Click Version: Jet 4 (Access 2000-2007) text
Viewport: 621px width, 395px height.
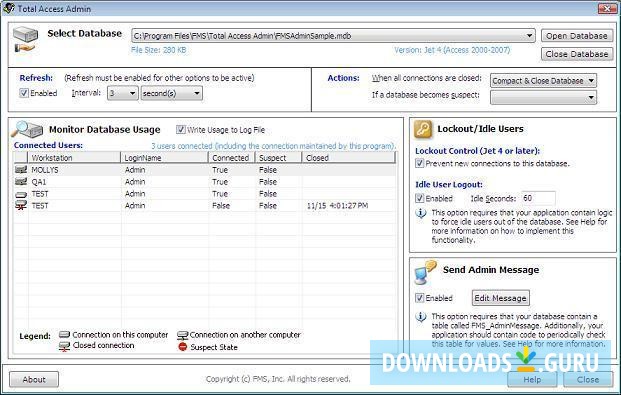pyautogui.click(x=452, y=50)
